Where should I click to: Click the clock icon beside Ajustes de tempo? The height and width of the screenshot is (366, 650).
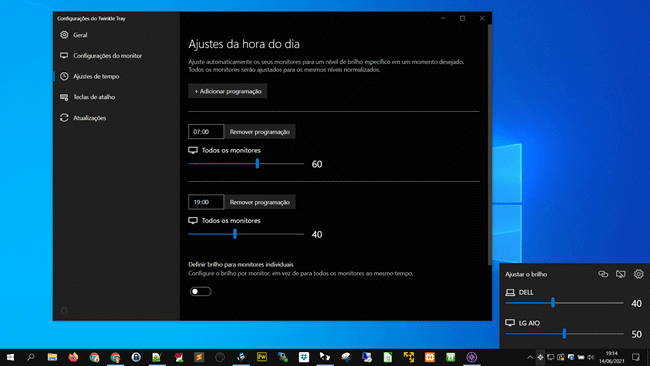pos(64,76)
